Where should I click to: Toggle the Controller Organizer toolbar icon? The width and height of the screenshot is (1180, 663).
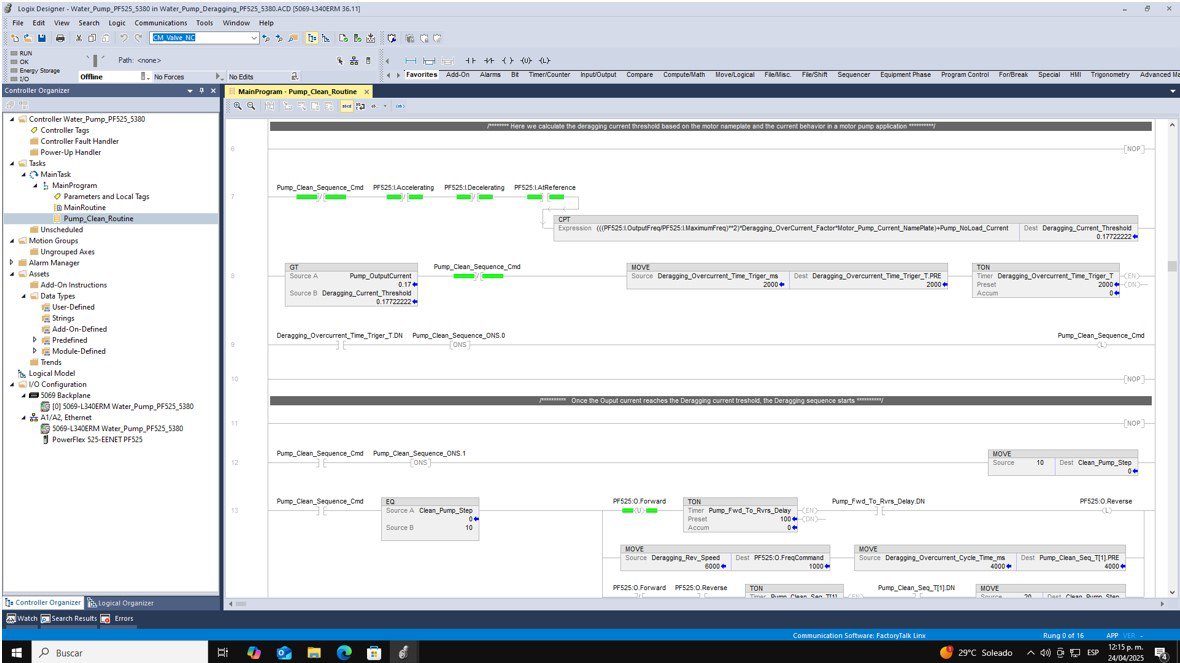[x=312, y=38]
